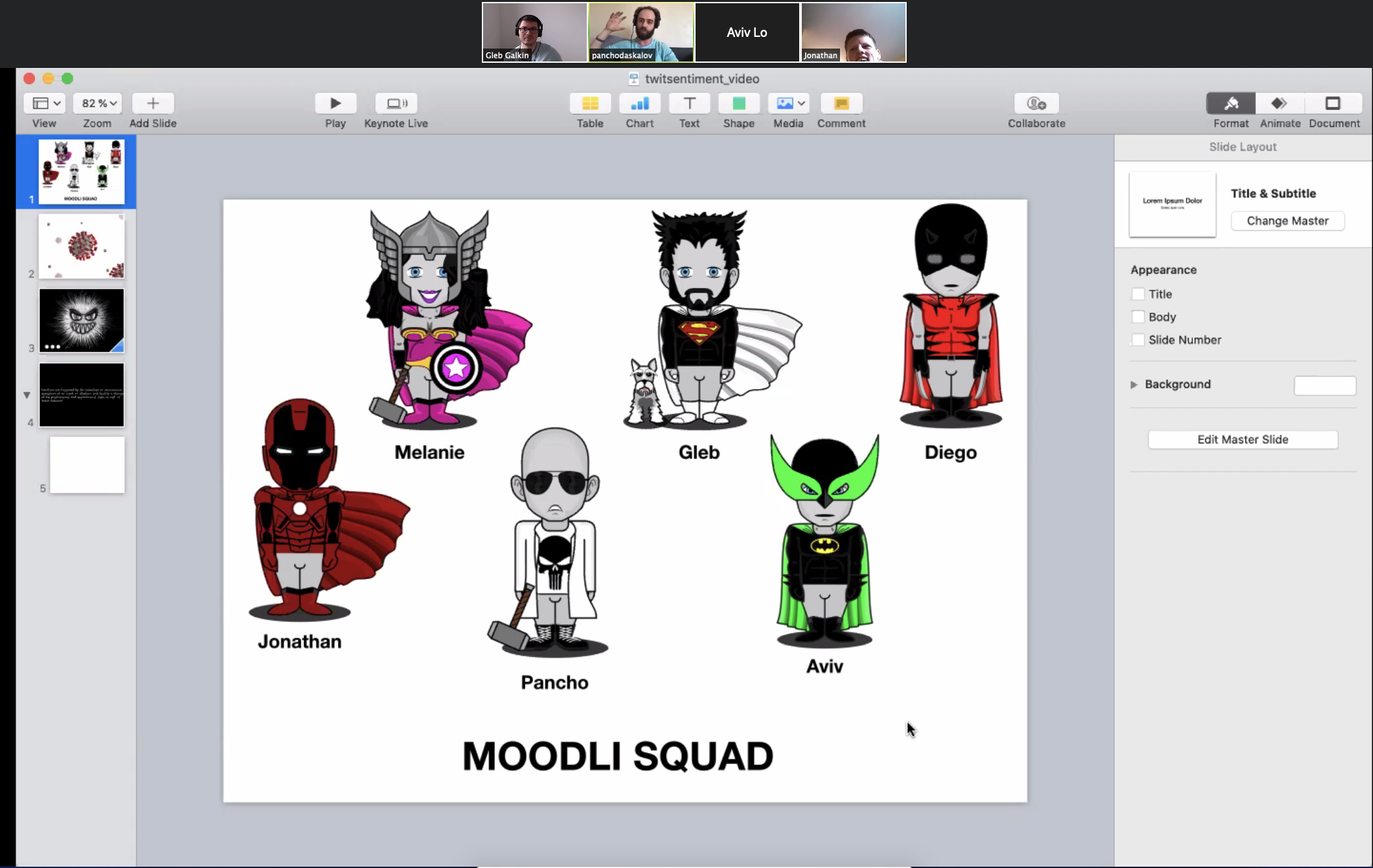Select slide 3 monster thumbnail
The height and width of the screenshot is (868, 1373).
click(82, 320)
